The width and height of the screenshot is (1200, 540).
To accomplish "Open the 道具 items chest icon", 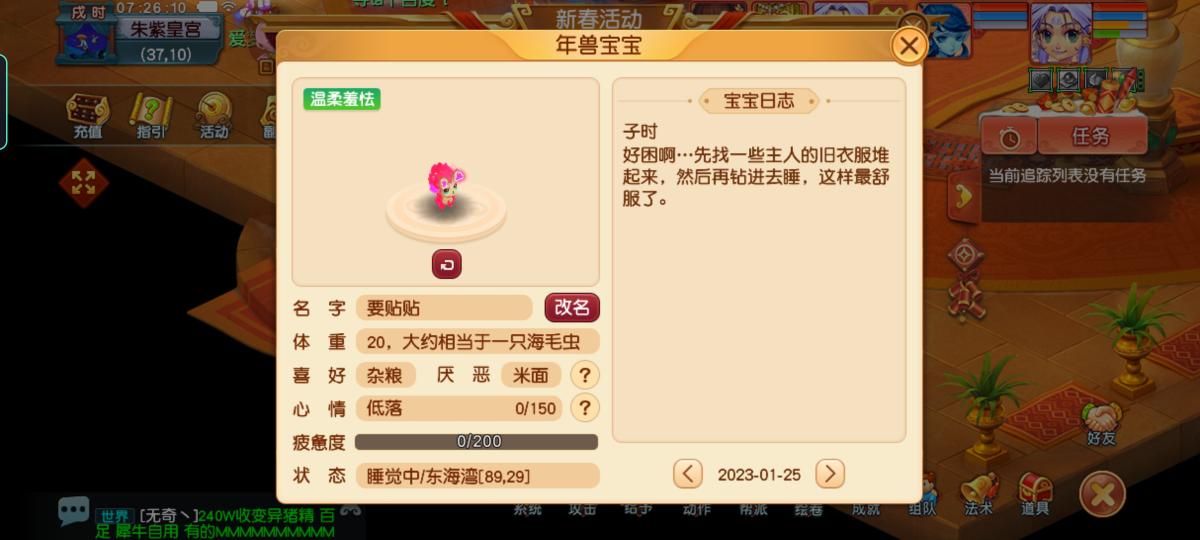I will coord(1036,494).
